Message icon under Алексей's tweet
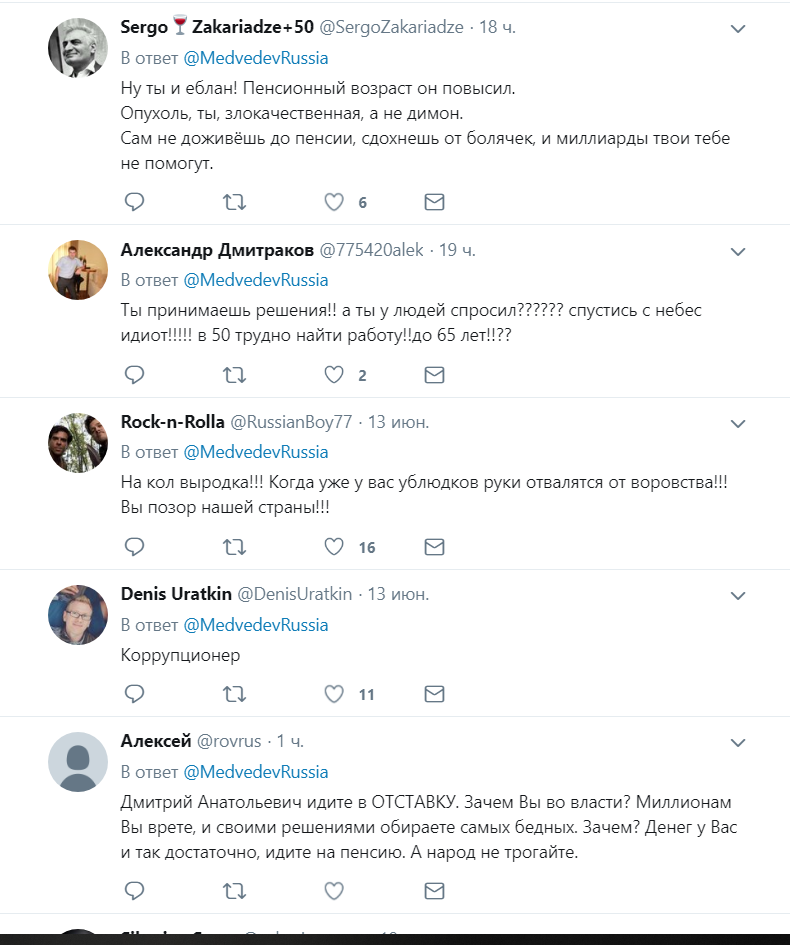 pos(434,889)
